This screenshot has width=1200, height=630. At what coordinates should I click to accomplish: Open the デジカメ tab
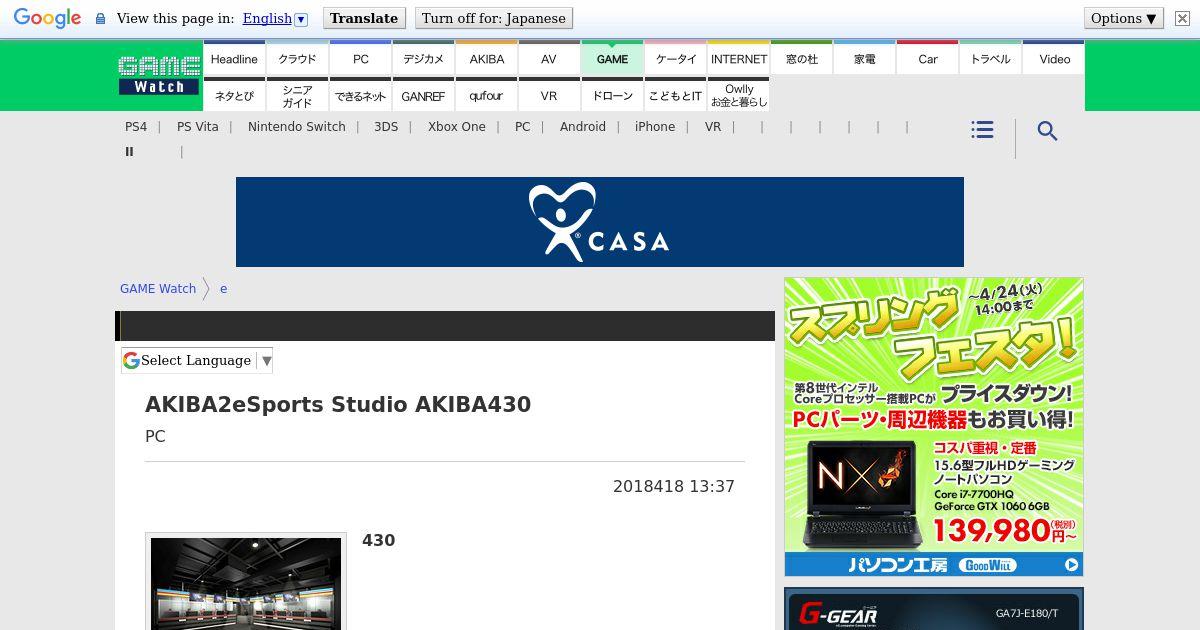(423, 59)
